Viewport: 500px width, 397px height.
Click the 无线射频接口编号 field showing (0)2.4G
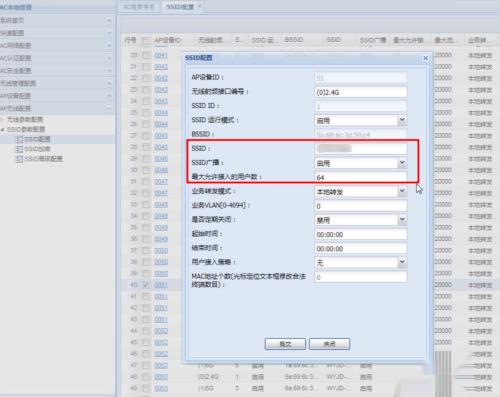(x=361, y=92)
